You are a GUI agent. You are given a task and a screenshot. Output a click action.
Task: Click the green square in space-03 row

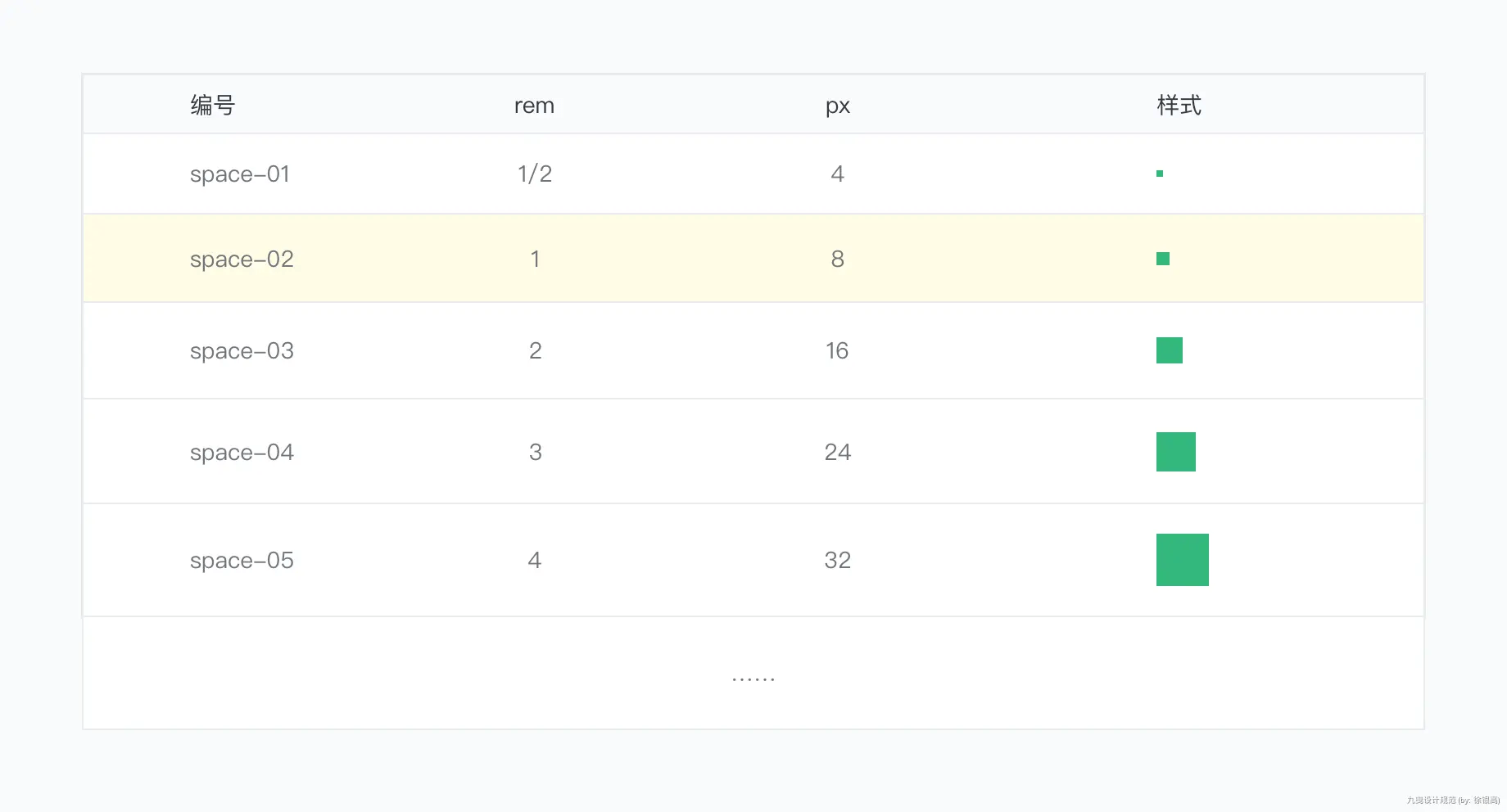[1170, 350]
